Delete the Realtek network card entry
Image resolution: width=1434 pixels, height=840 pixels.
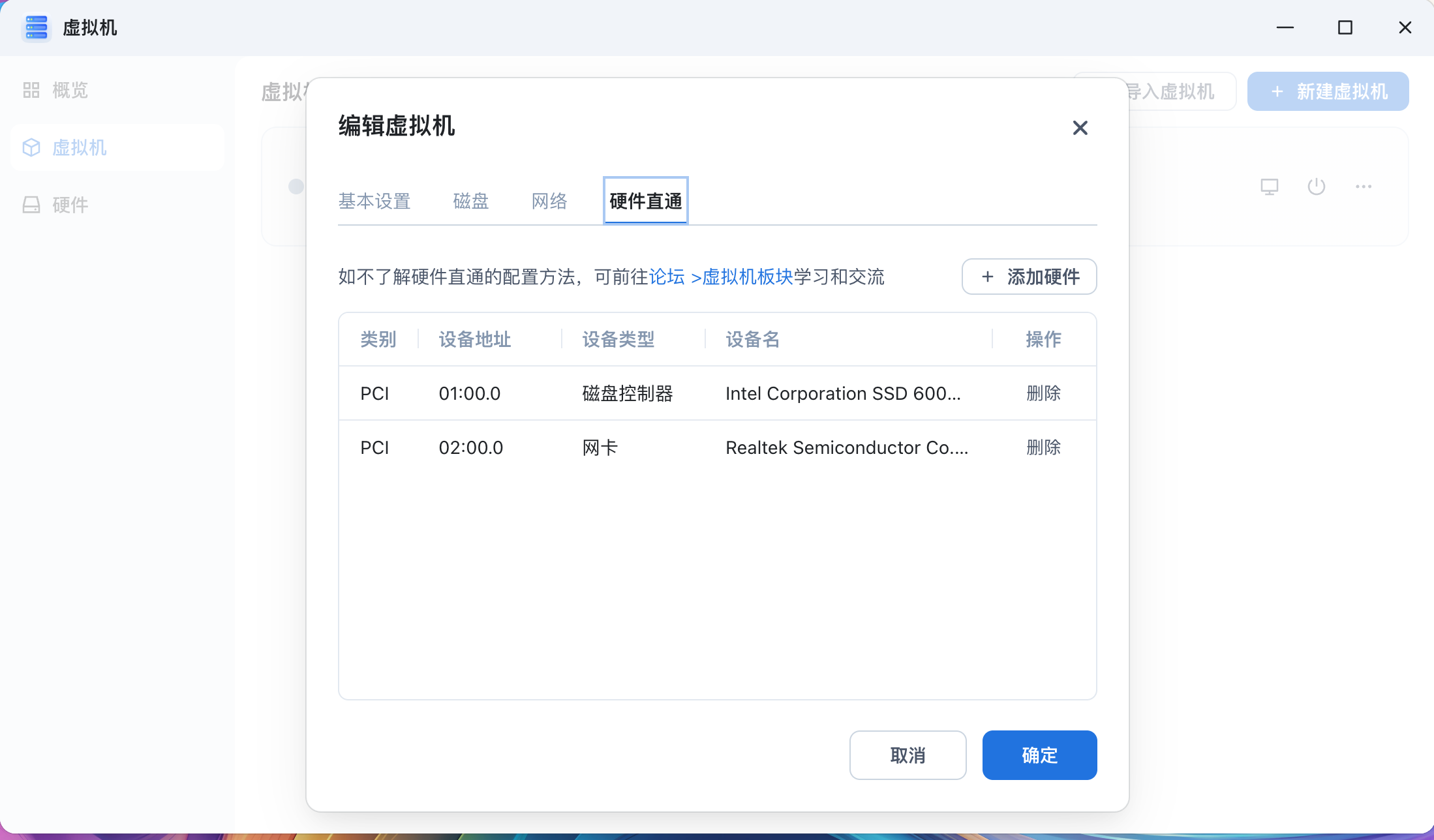pyautogui.click(x=1044, y=447)
